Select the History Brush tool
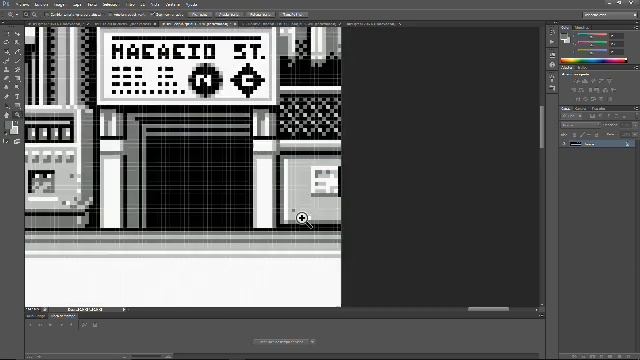This screenshot has width=640, height=360. pyautogui.click(x=17, y=70)
